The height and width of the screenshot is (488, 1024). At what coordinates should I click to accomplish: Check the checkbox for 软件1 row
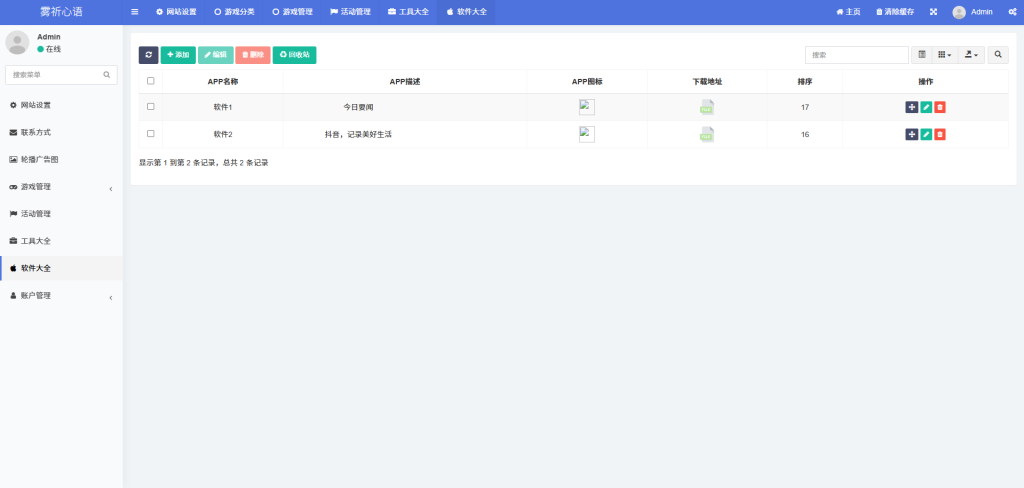(150, 106)
